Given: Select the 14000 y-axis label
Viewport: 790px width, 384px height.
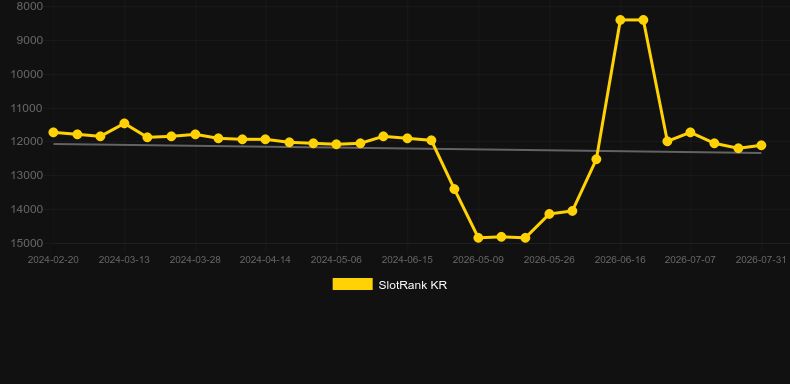Looking at the screenshot, I should click(27, 209).
